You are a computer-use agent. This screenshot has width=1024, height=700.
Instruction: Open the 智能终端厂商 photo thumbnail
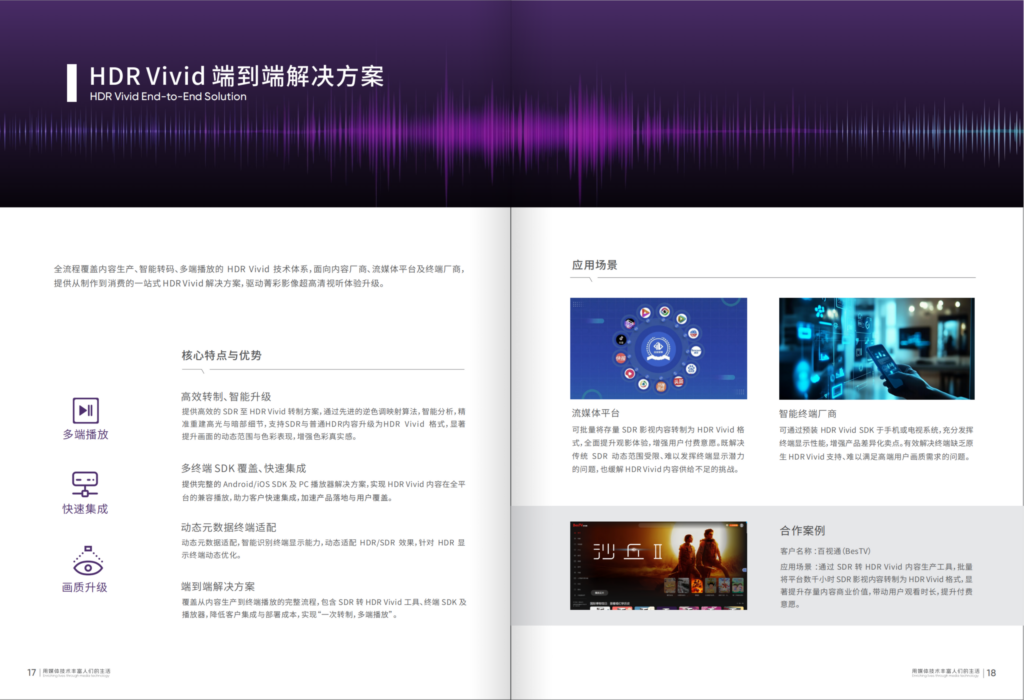pyautogui.click(x=876, y=348)
